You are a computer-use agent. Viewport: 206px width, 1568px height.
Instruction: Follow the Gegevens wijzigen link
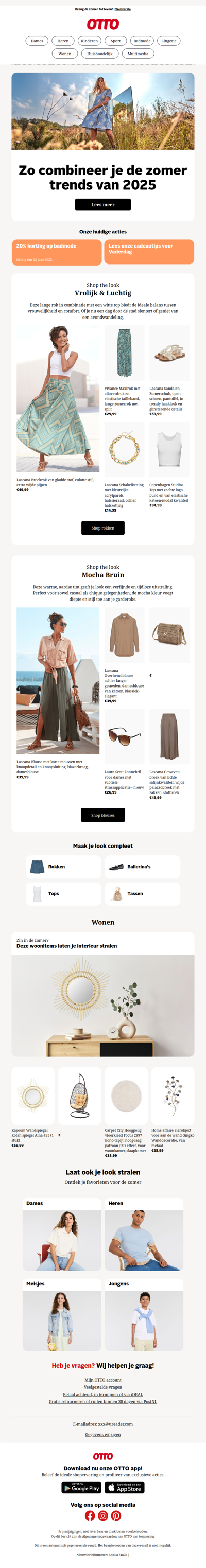(x=103, y=1434)
